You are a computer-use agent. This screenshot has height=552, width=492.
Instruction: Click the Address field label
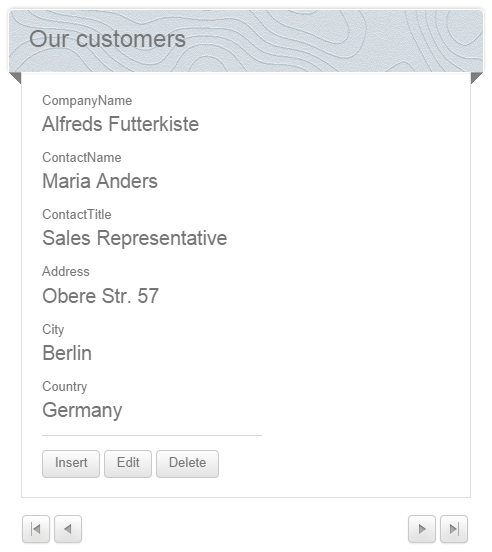click(66, 272)
